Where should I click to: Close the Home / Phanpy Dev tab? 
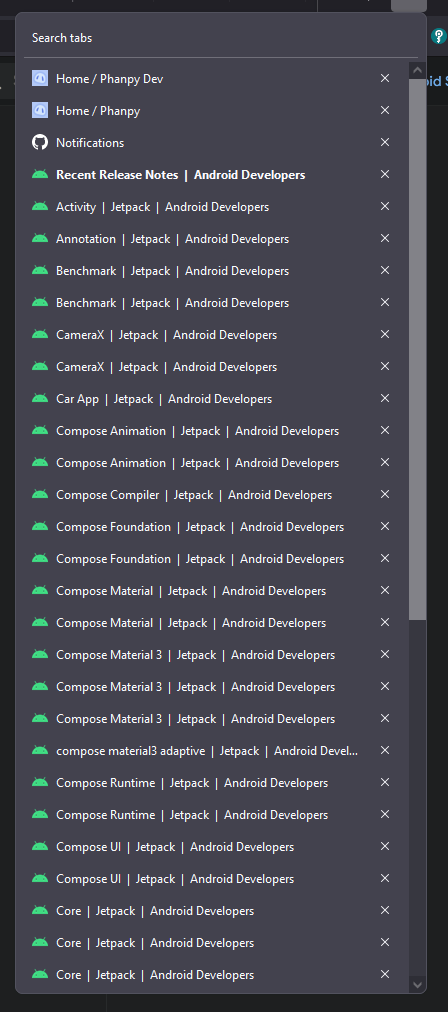click(x=385, y=78)
